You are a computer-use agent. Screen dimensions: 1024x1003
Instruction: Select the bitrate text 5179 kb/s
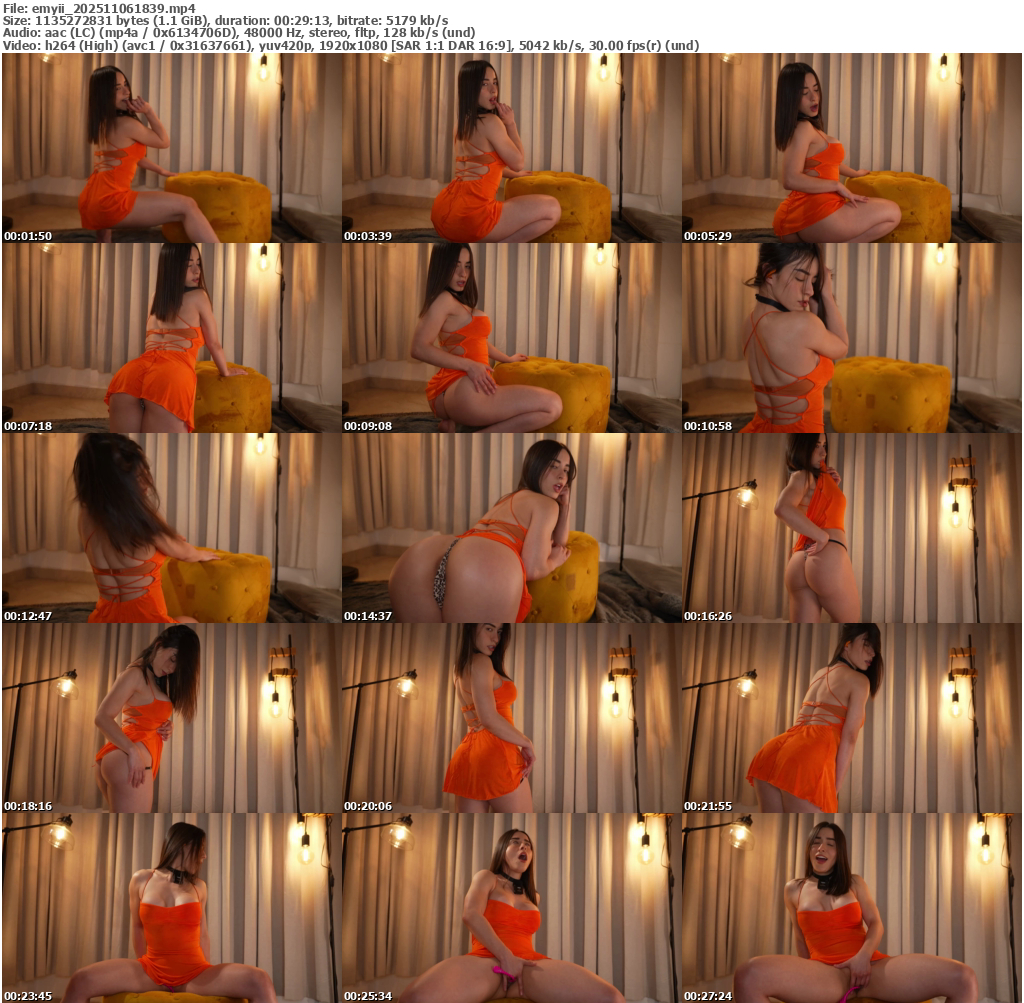pos(417,21)
